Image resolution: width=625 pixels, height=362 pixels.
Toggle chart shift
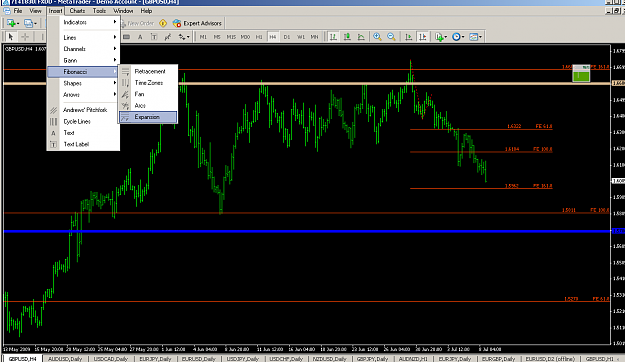[x=423, y=37]
